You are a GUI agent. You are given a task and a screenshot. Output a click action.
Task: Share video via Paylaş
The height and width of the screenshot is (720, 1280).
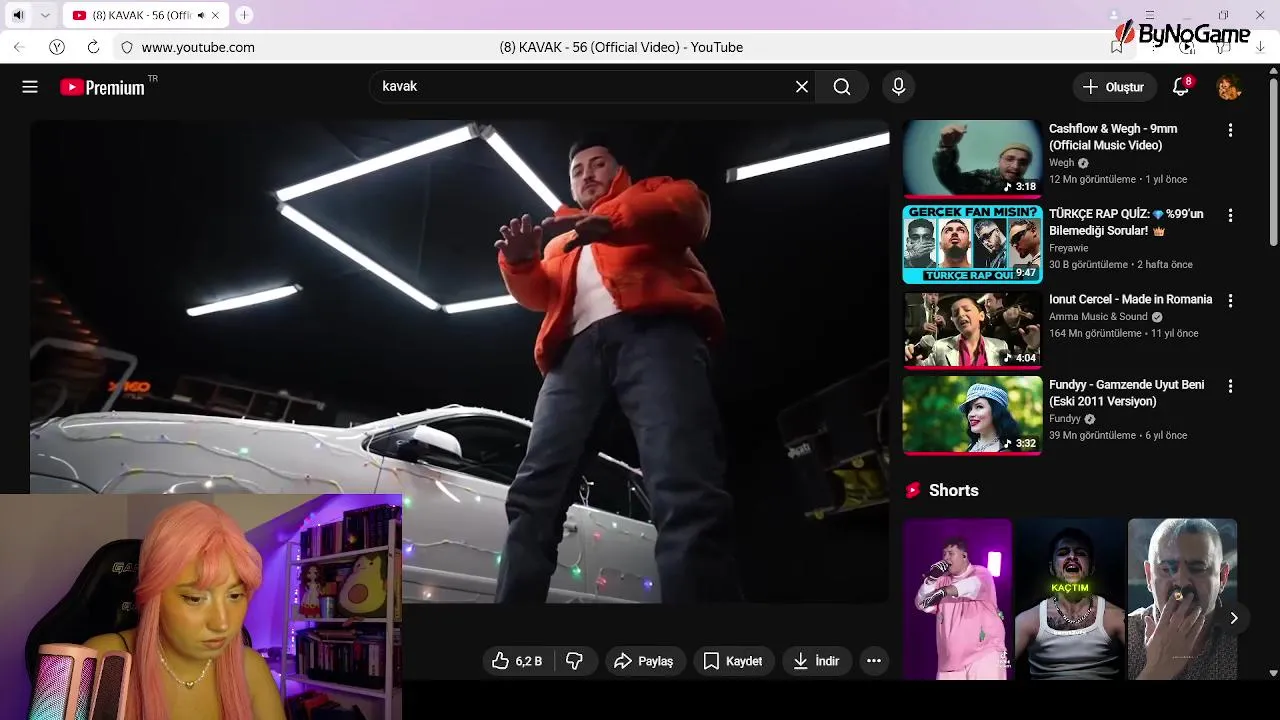[x=644, y=661]
